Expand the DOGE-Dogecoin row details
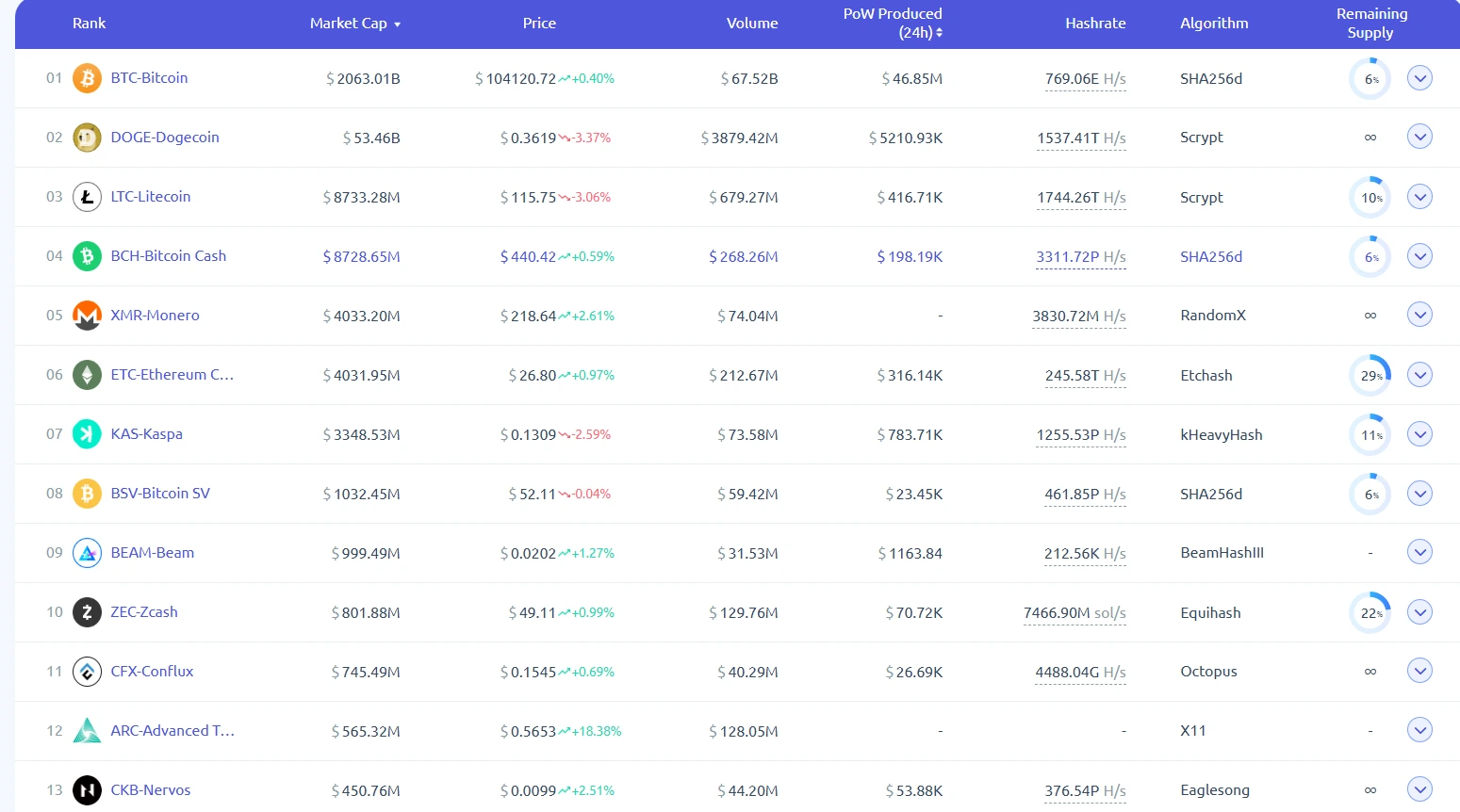The height and width of the screenshot is (812, 1460). click(1419, 138)
